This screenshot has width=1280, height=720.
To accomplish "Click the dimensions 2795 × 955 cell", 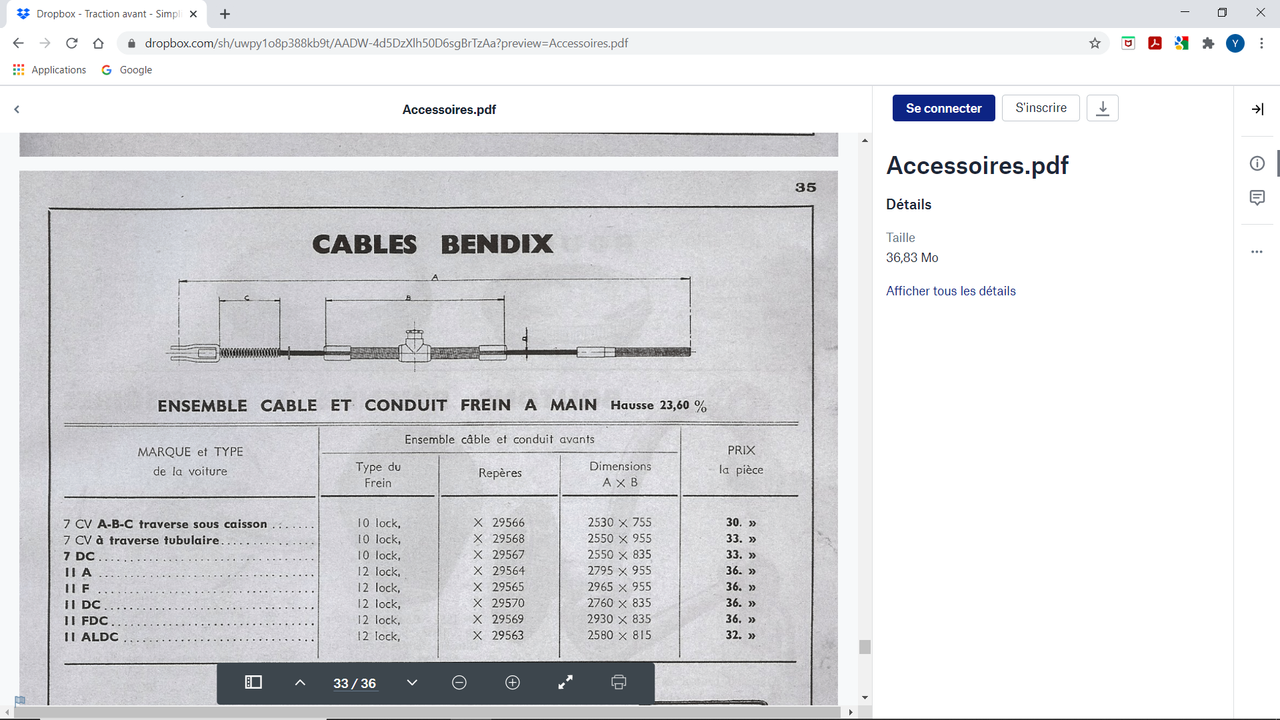I will tap(619, 571).
